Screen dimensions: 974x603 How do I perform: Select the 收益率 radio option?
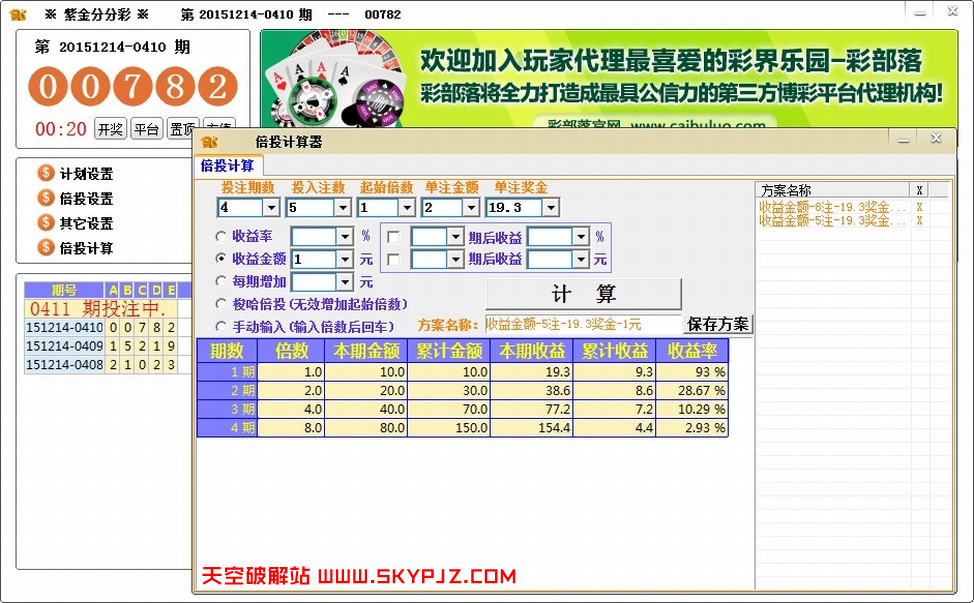pos(220,236)
